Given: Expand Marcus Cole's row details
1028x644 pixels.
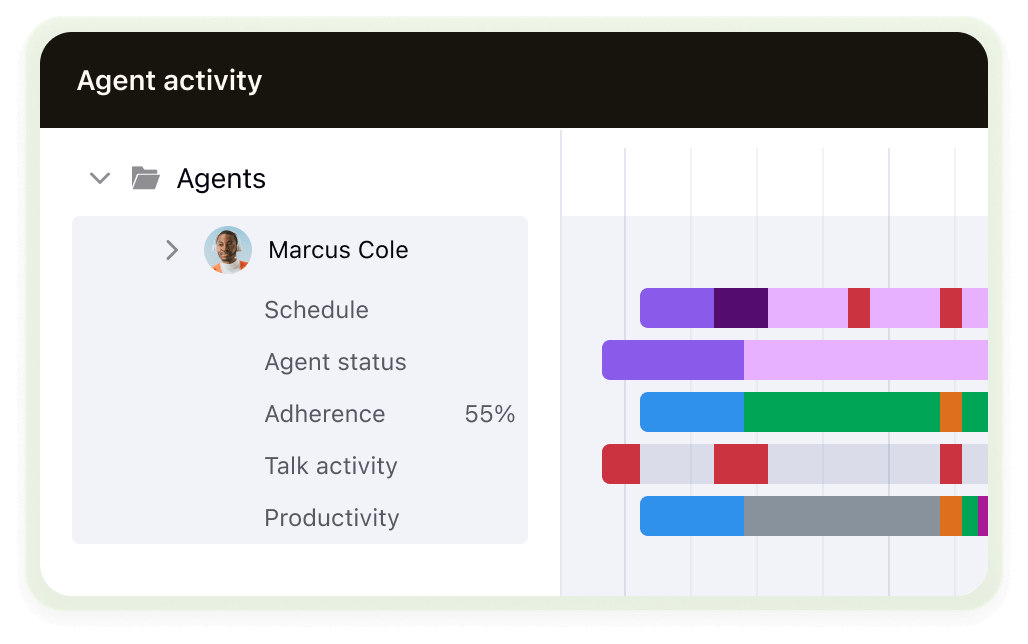Looking at the screenshot, I should click(172, 250).
